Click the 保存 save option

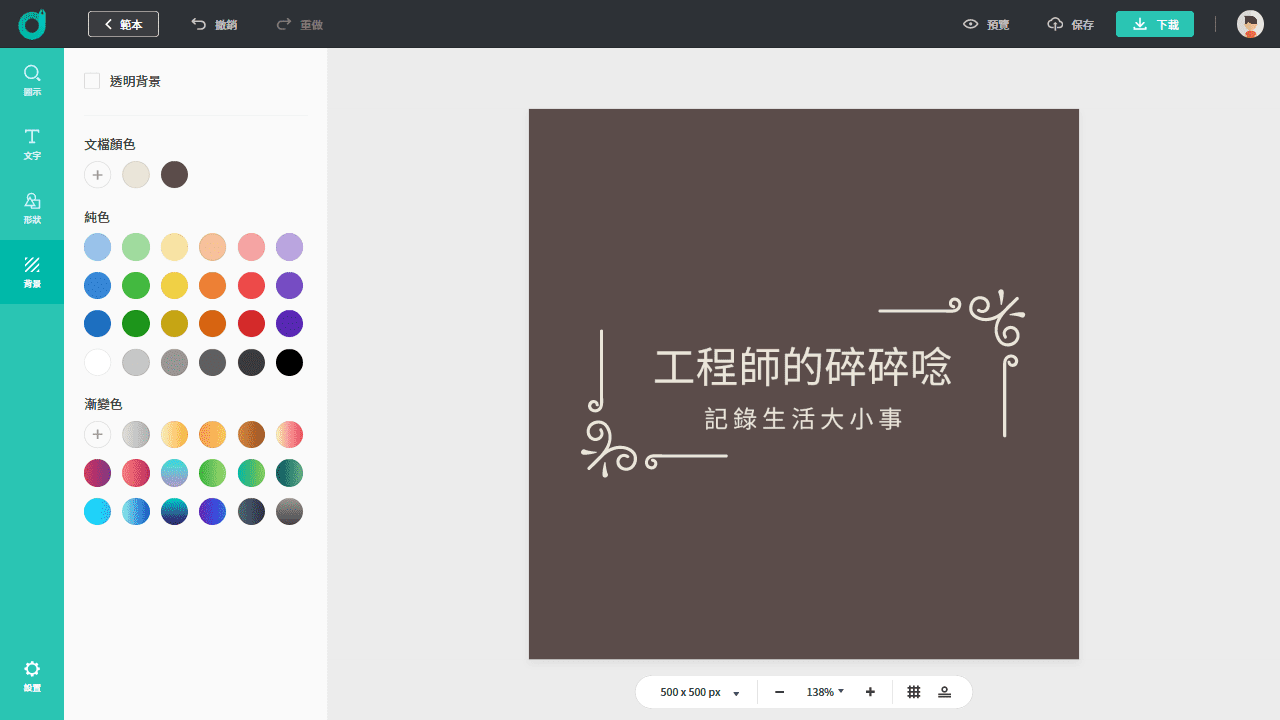(x=1070, y=24)
